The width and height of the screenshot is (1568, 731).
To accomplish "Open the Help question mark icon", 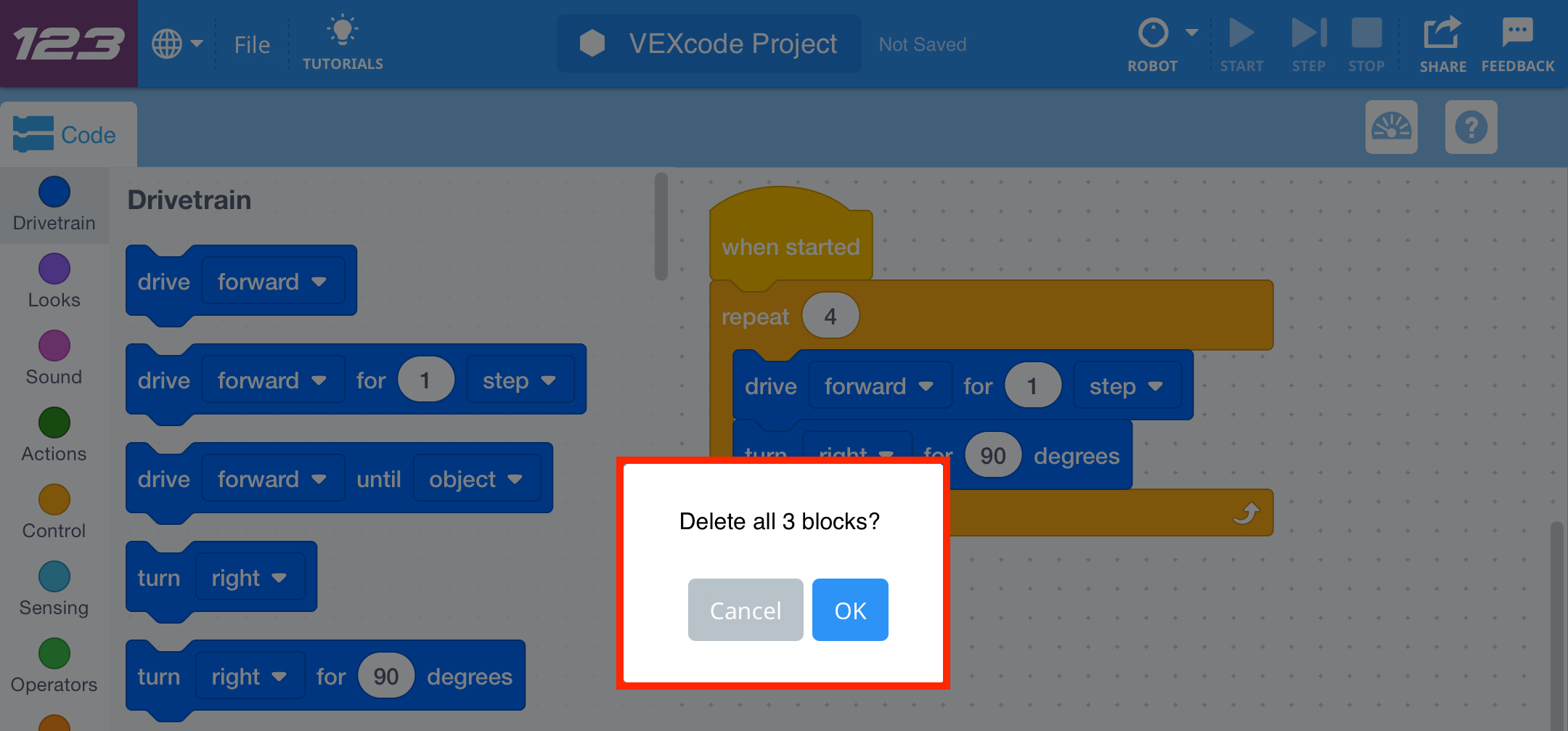I will click(x=1471, y=127).
